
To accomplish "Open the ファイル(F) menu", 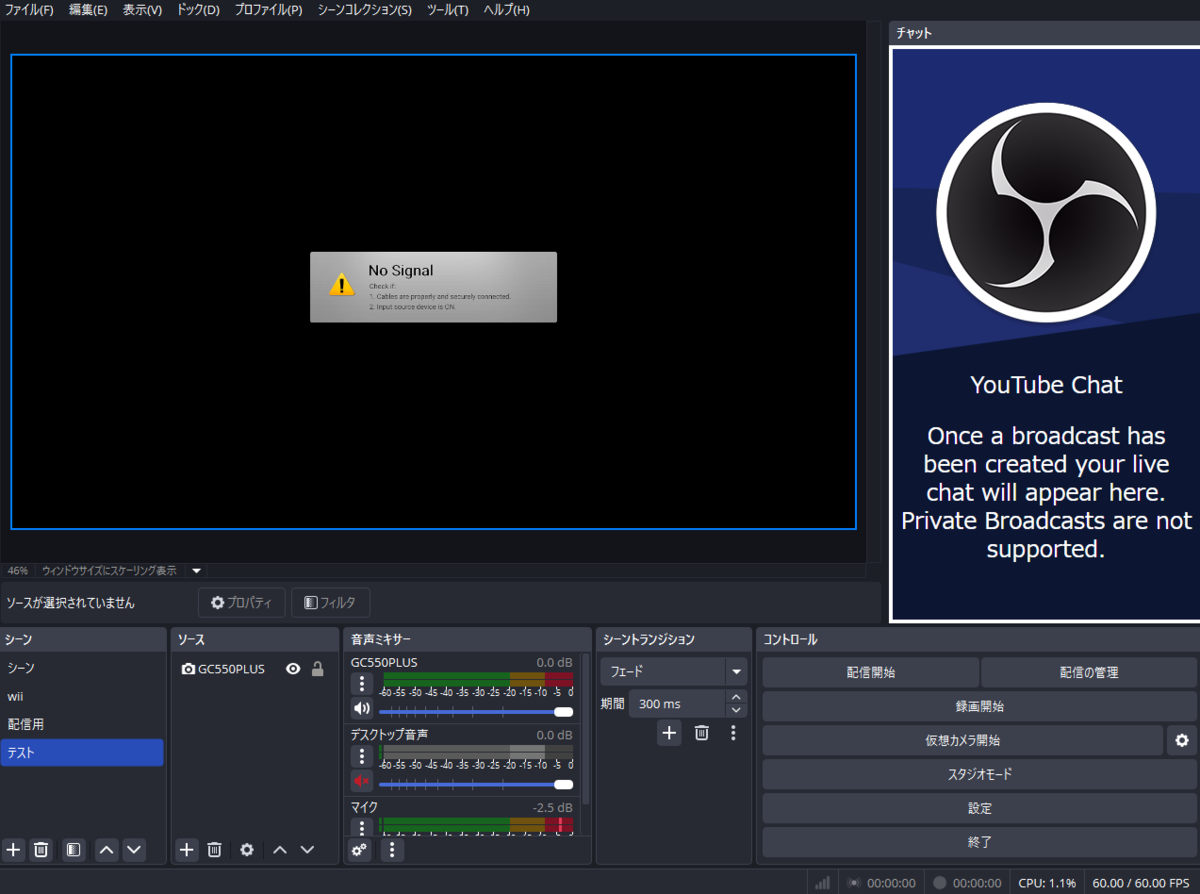I will click(29, 10).
